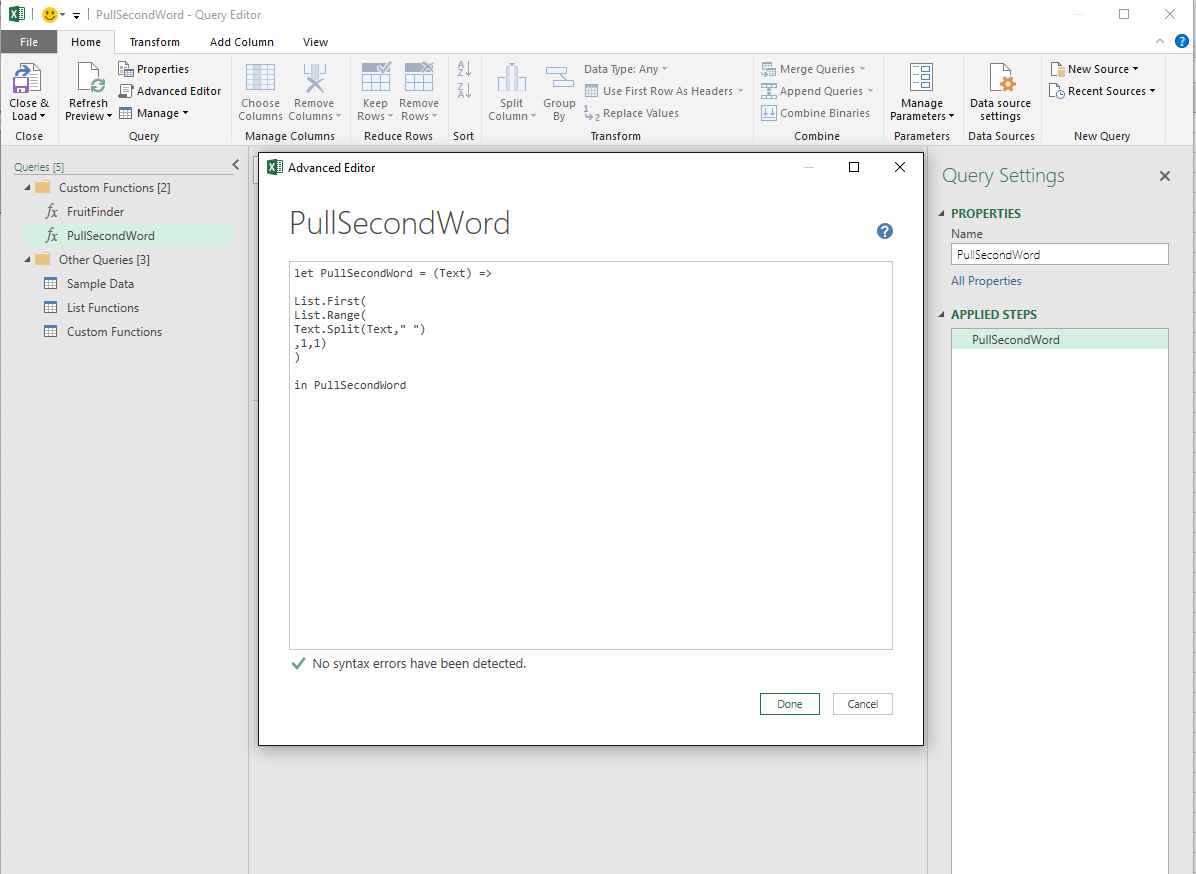This screenshot has width=1196, height=874.
Task: Click the Choose Columns icon
Action: tap(260, 79)
